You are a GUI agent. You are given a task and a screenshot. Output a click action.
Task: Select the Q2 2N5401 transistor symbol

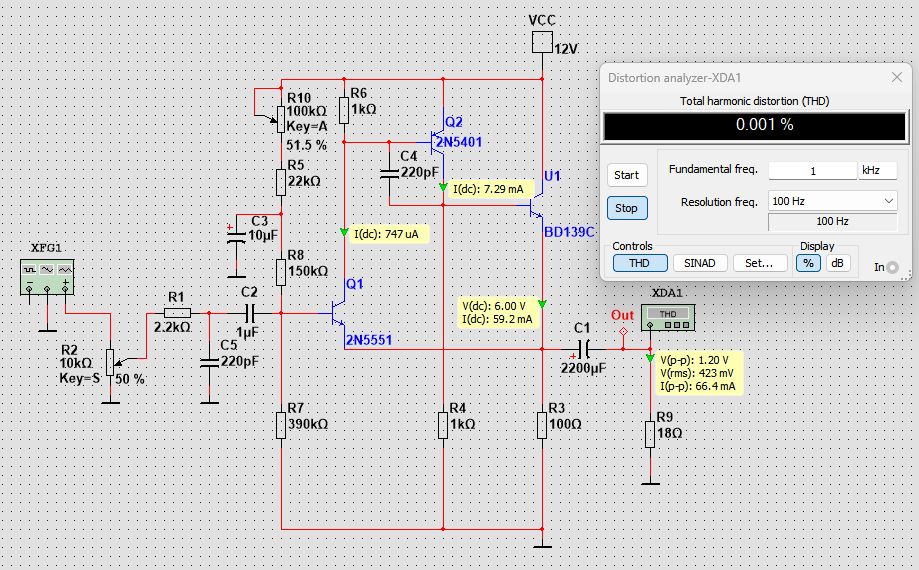pos(437,142)
